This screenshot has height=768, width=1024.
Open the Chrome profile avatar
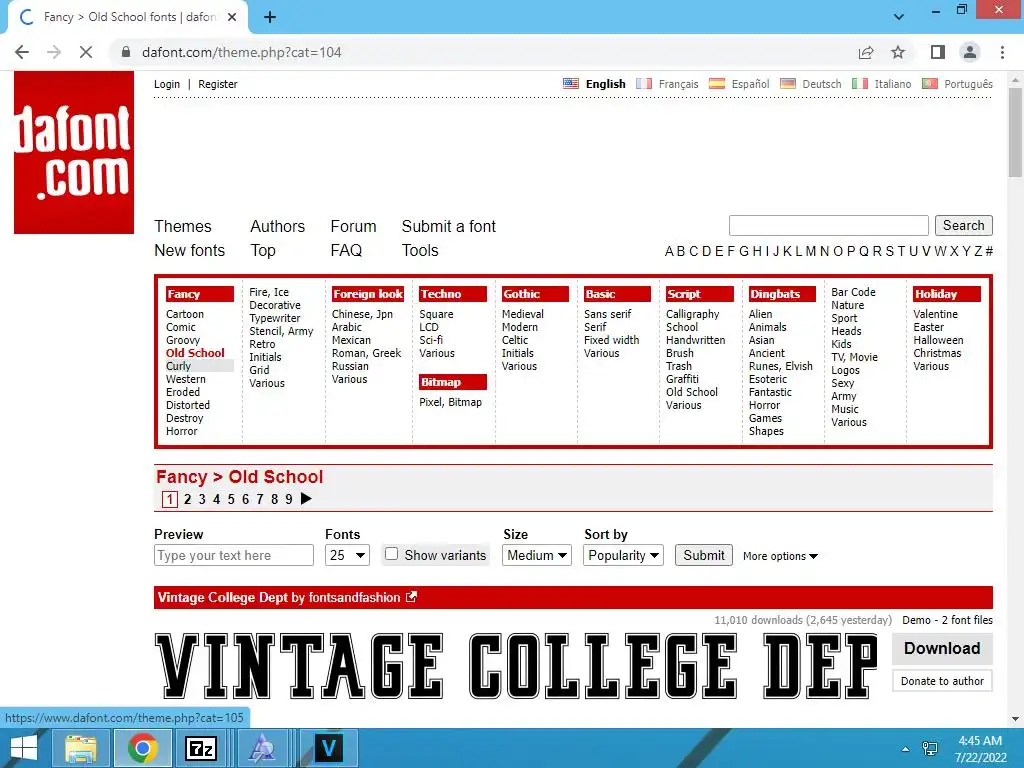point(970,52)
